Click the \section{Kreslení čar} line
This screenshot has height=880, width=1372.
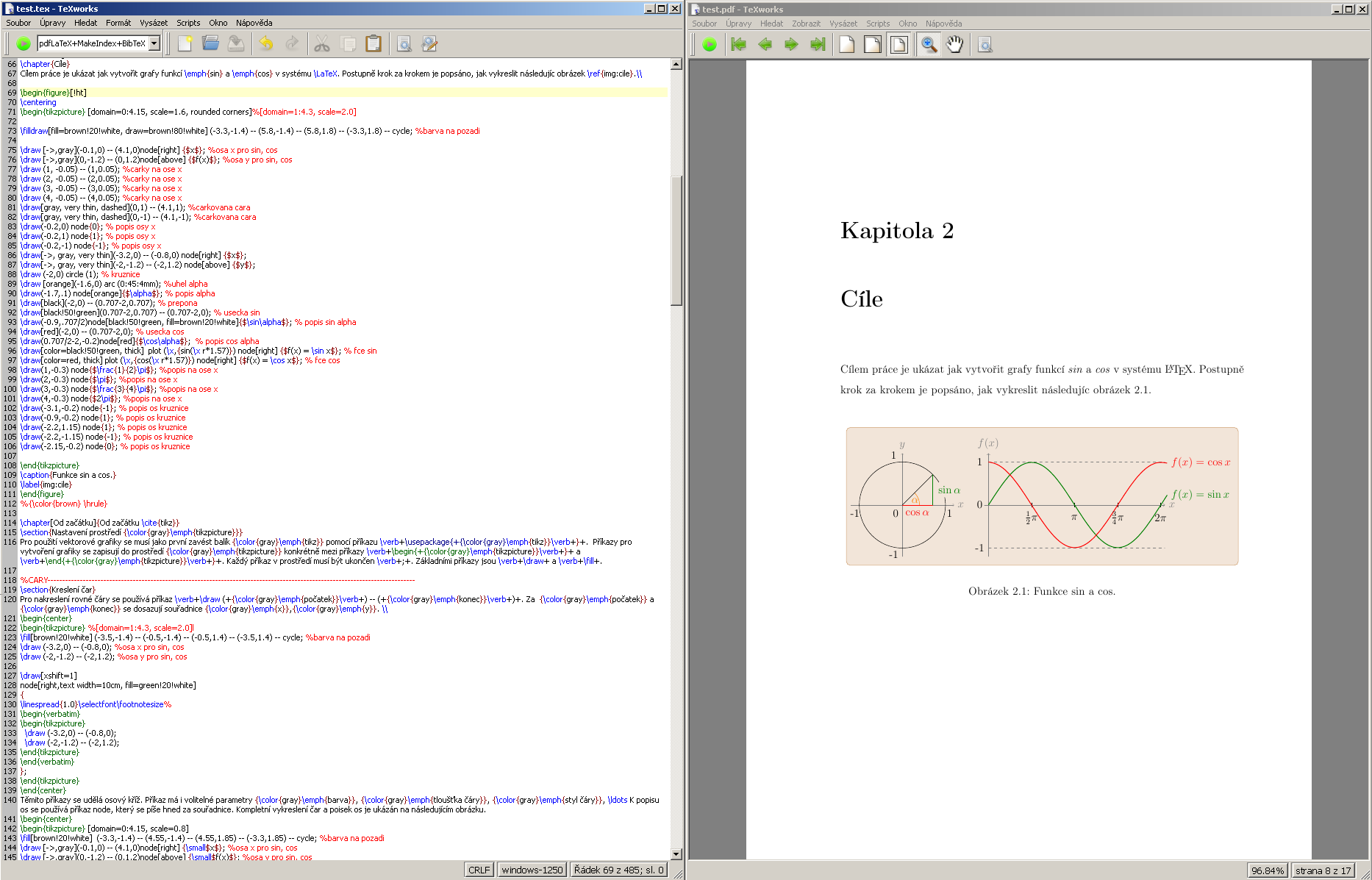coord(57,590)
